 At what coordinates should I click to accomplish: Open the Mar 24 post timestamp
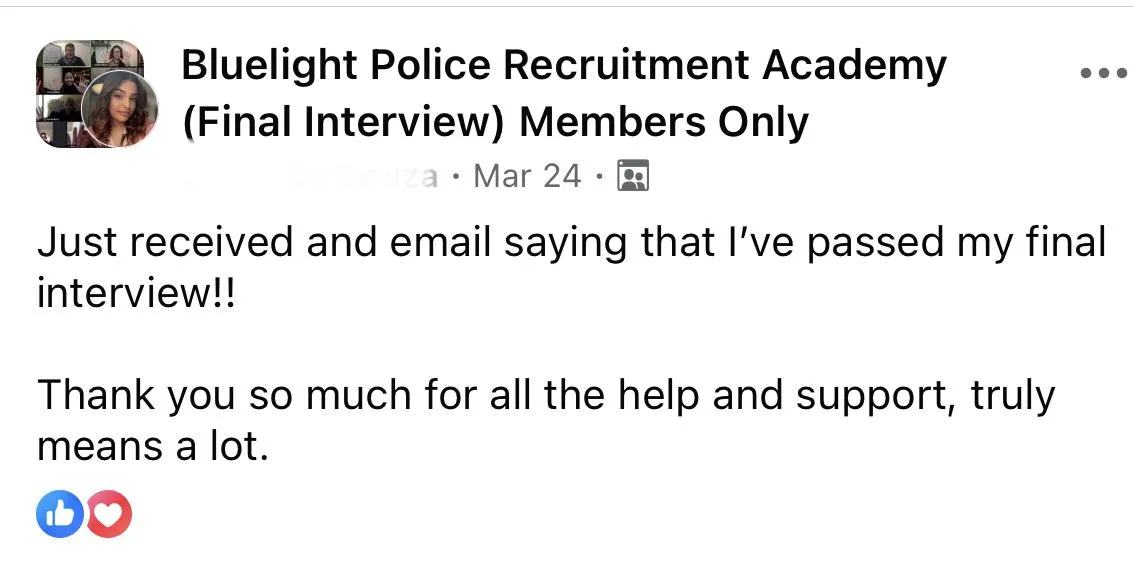pos(527,175)
